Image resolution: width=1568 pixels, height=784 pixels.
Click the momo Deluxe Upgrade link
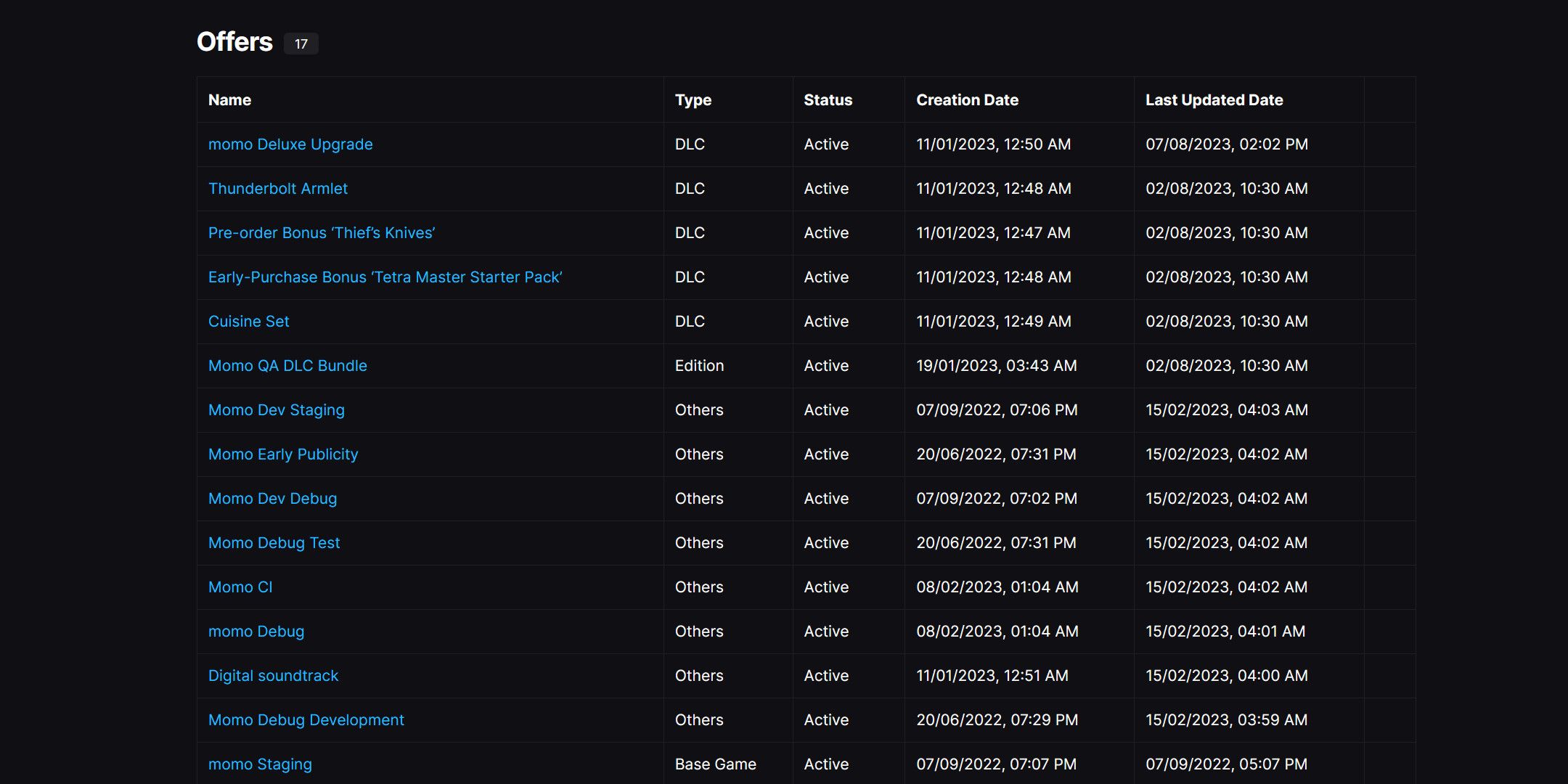(x=290, y=143)
